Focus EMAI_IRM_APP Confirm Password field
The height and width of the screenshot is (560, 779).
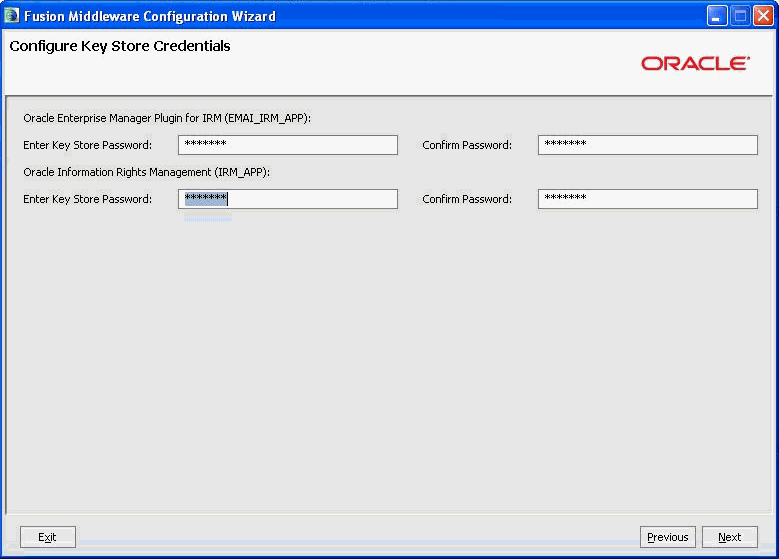[647, 145]
